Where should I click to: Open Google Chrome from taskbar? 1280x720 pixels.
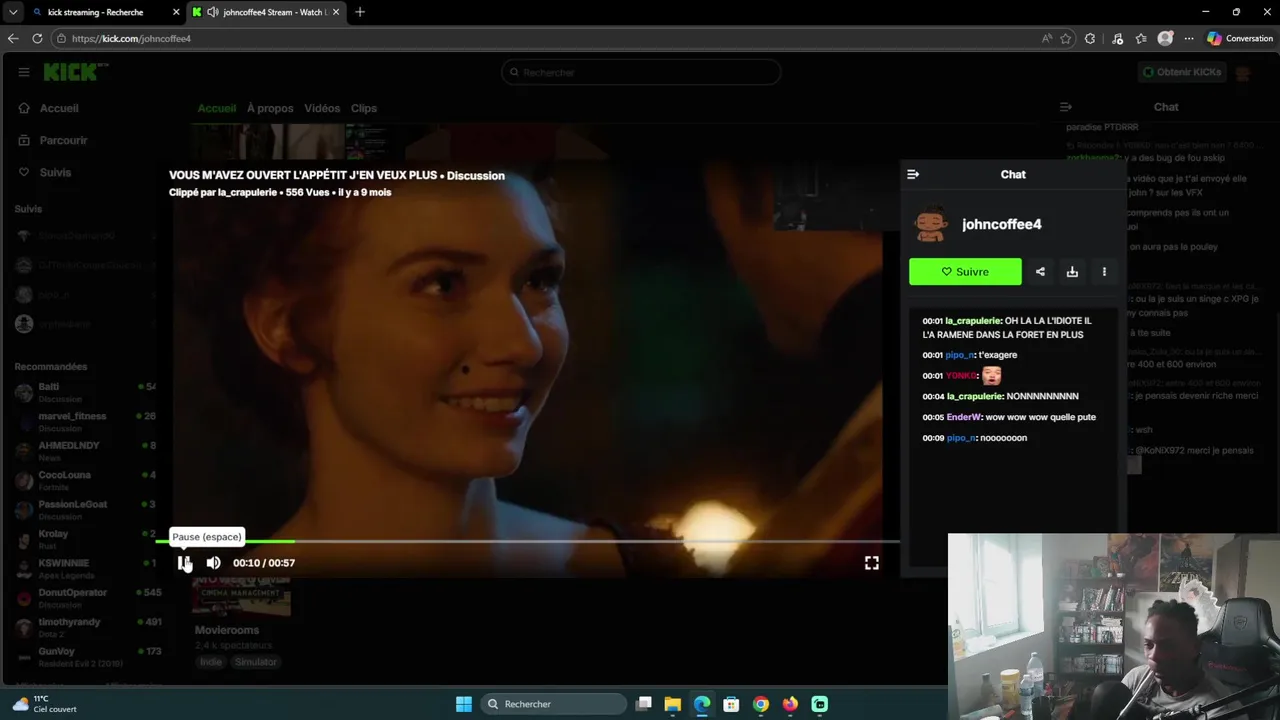click(761, 704)
